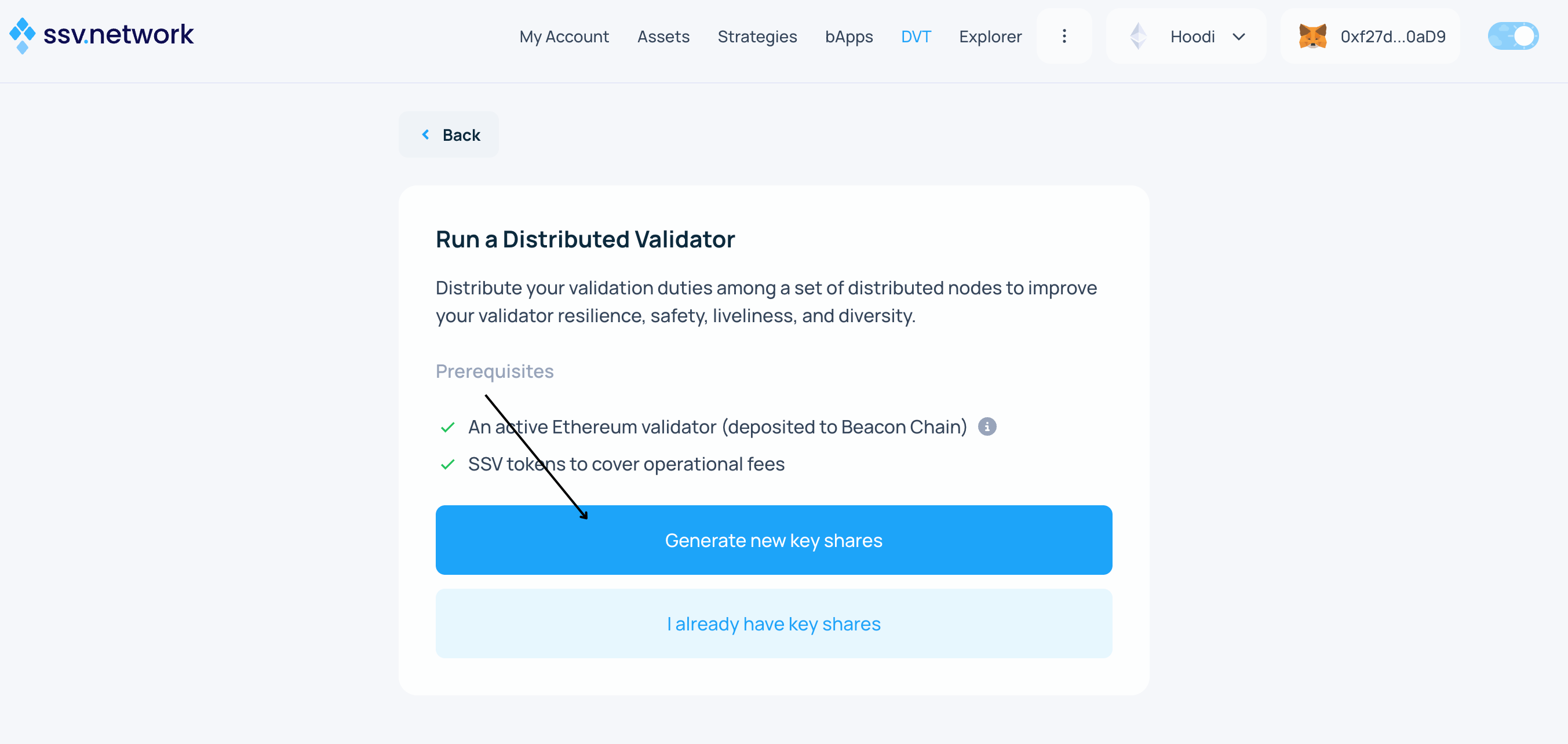Open the Strategies navigation item
Screen dimensions: 1568x744
point(757,37)
